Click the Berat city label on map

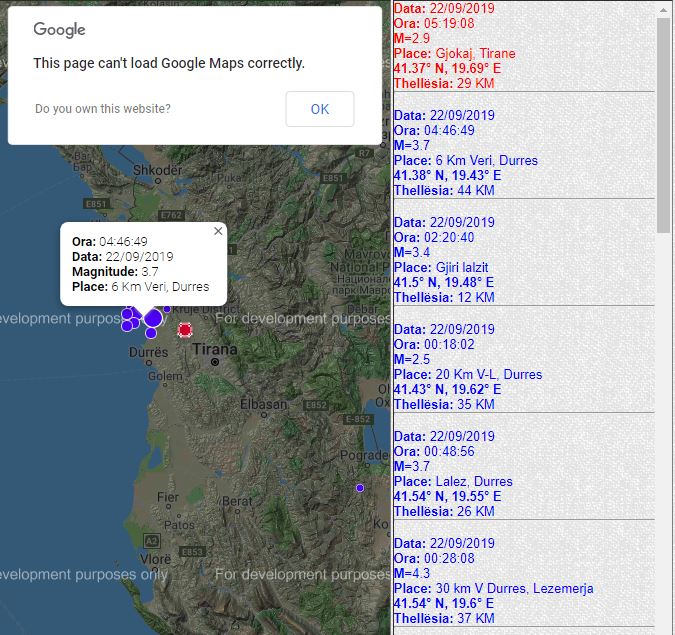[x=237, y=501]
